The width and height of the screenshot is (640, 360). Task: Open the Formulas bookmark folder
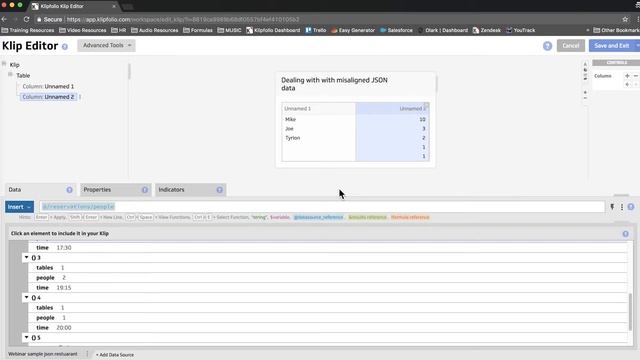pos(198,30)
